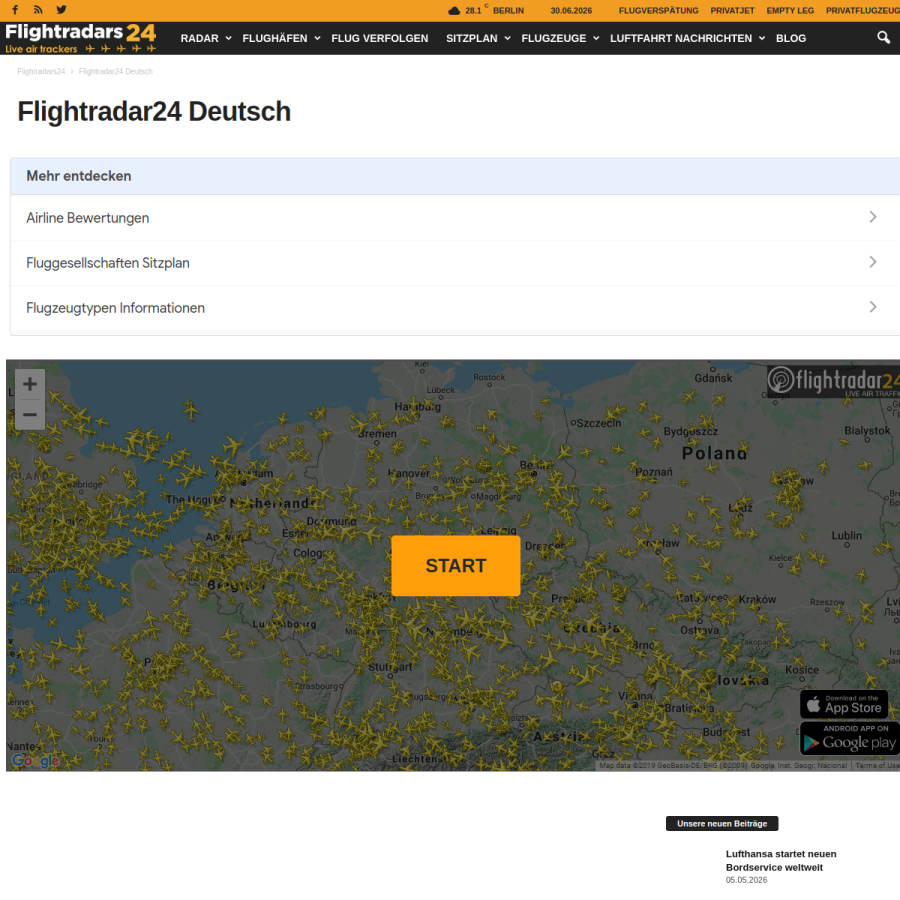Expand the LUFTFAHRT NACHRICHTEN menu arrow
This screenshot has width=900, height=900.
pyautogui.click(x=762, y=38)
